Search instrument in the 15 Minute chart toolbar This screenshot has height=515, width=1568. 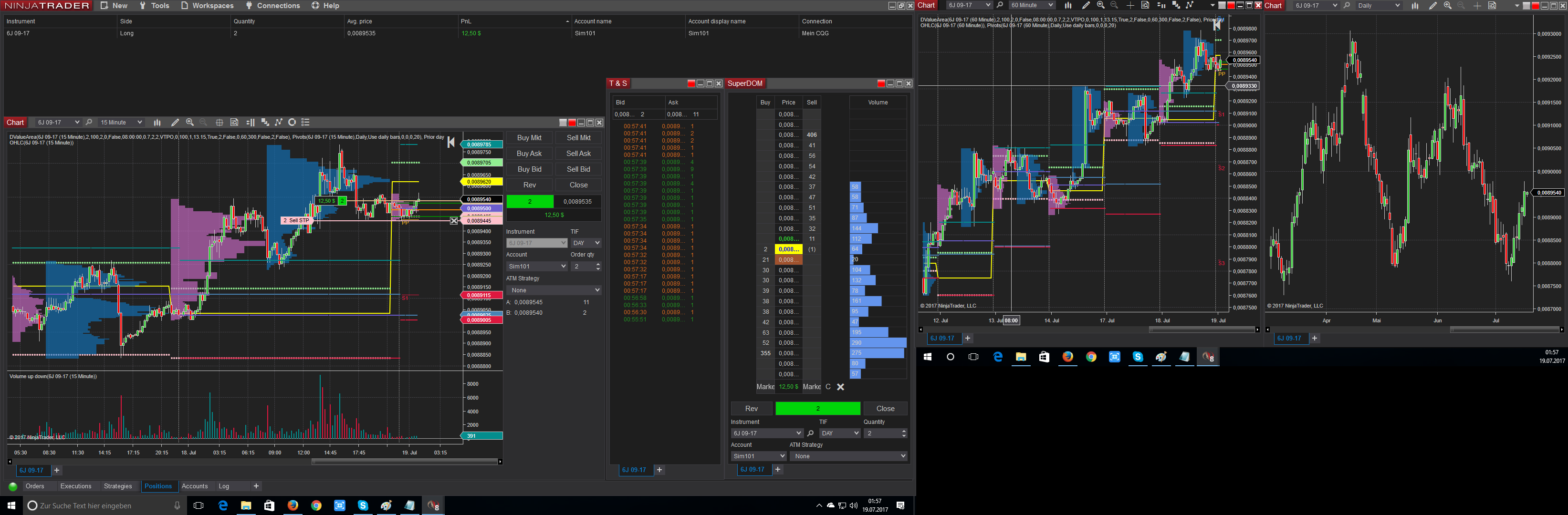point(89,122)
